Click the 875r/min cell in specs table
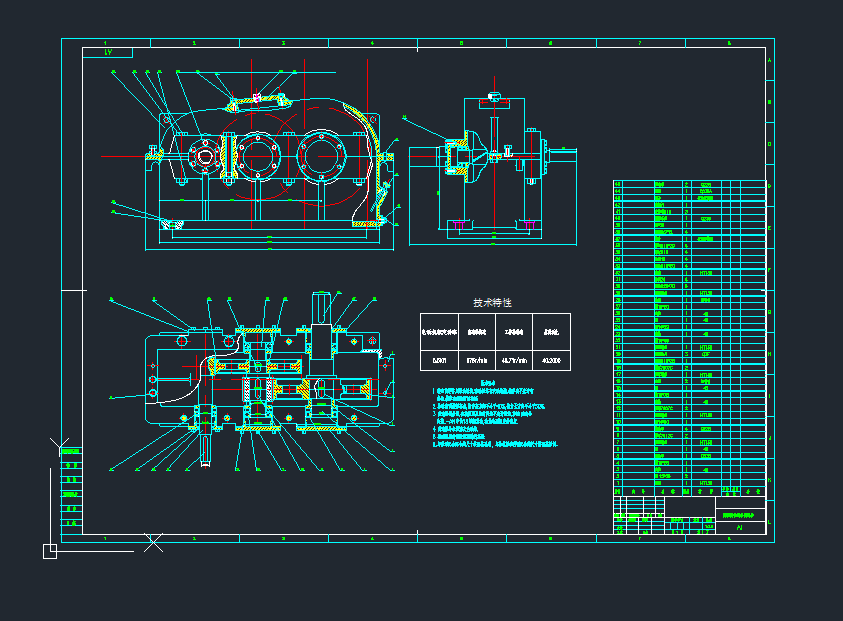Viewport: 843px width, 621px height. (476, 359)
